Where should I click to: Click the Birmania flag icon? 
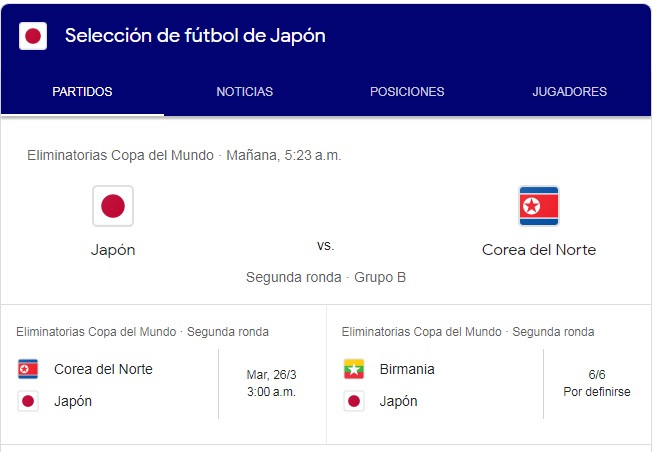point(354,369)
